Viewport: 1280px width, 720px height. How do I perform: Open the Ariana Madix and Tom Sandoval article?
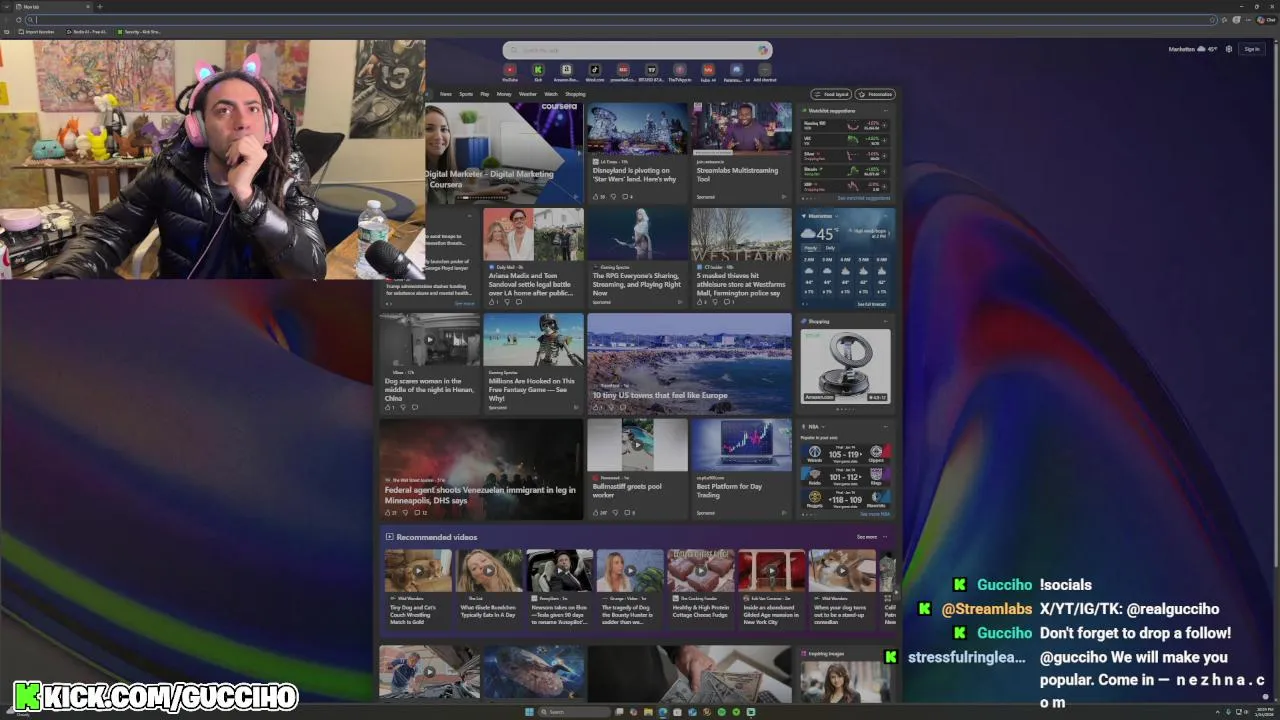pyautogui.click(x=533, y=258)
